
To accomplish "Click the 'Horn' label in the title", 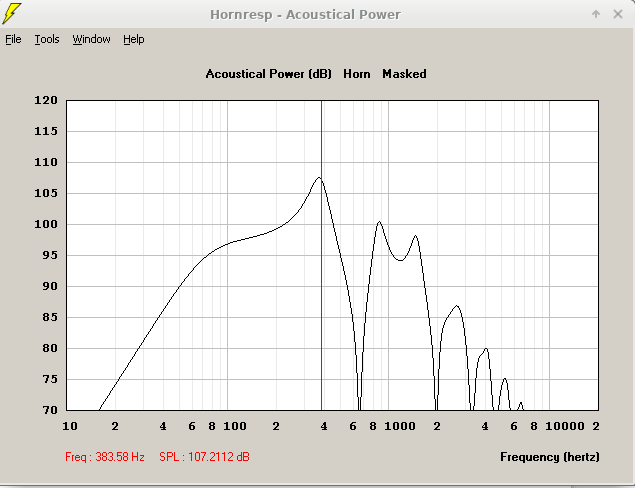I will [x=357, y=74].
